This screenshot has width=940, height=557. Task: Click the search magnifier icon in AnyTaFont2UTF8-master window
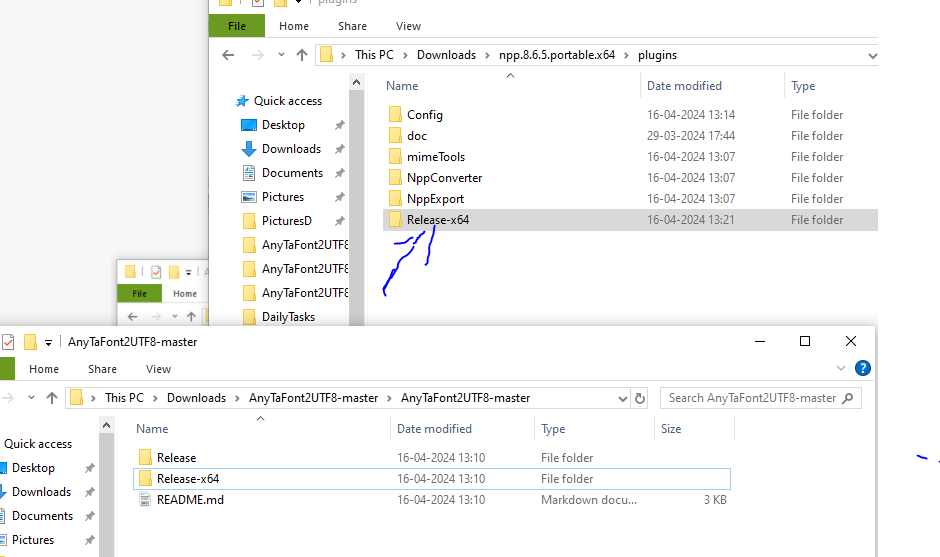point(848,398)
